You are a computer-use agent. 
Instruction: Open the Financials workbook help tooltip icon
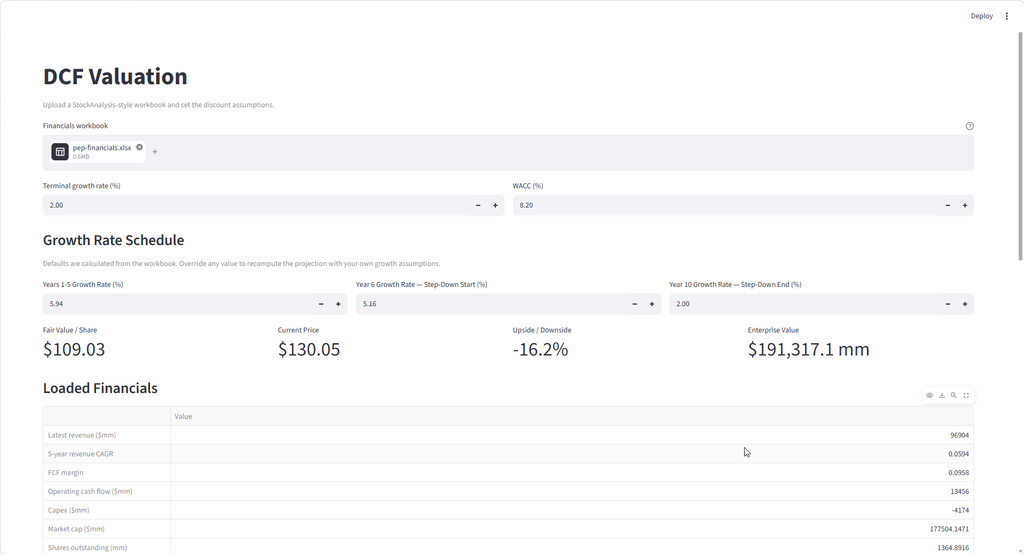click(969, 126)
